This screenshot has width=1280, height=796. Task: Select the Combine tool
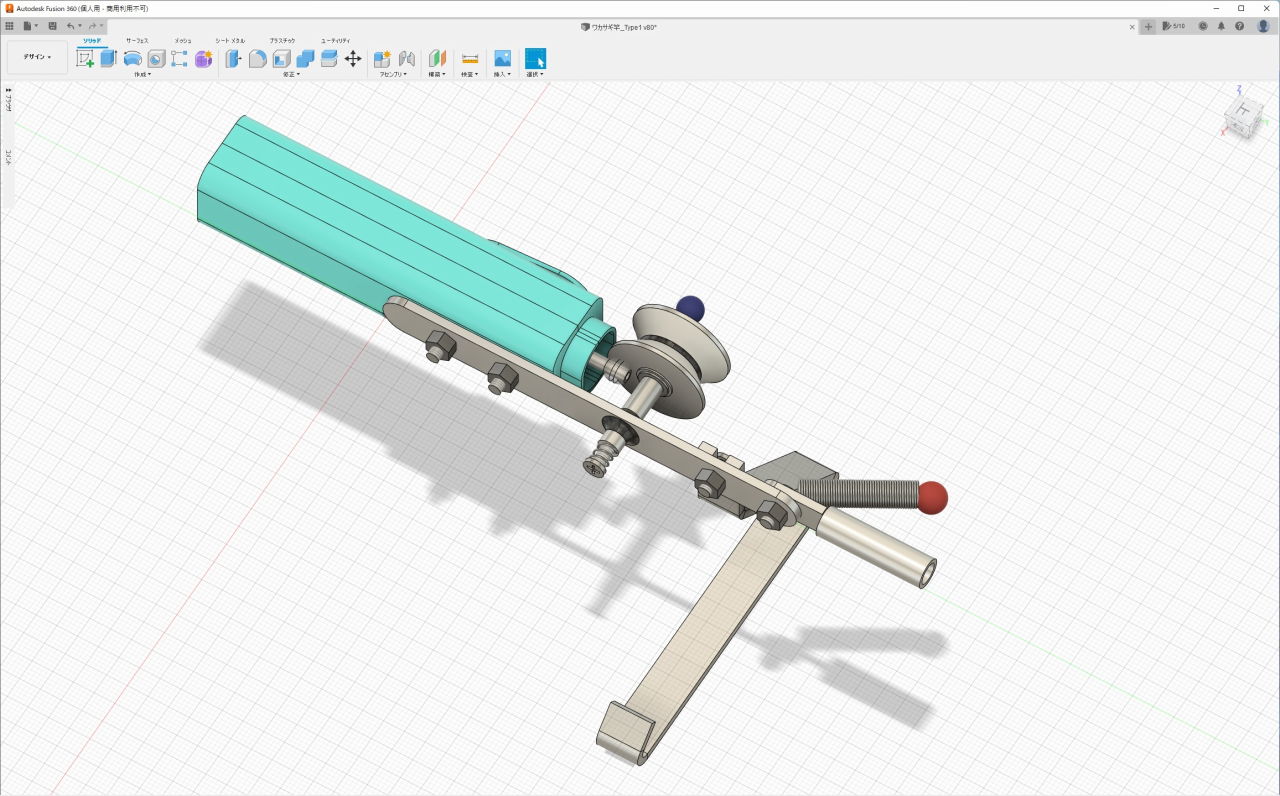(x=305, y=59)
